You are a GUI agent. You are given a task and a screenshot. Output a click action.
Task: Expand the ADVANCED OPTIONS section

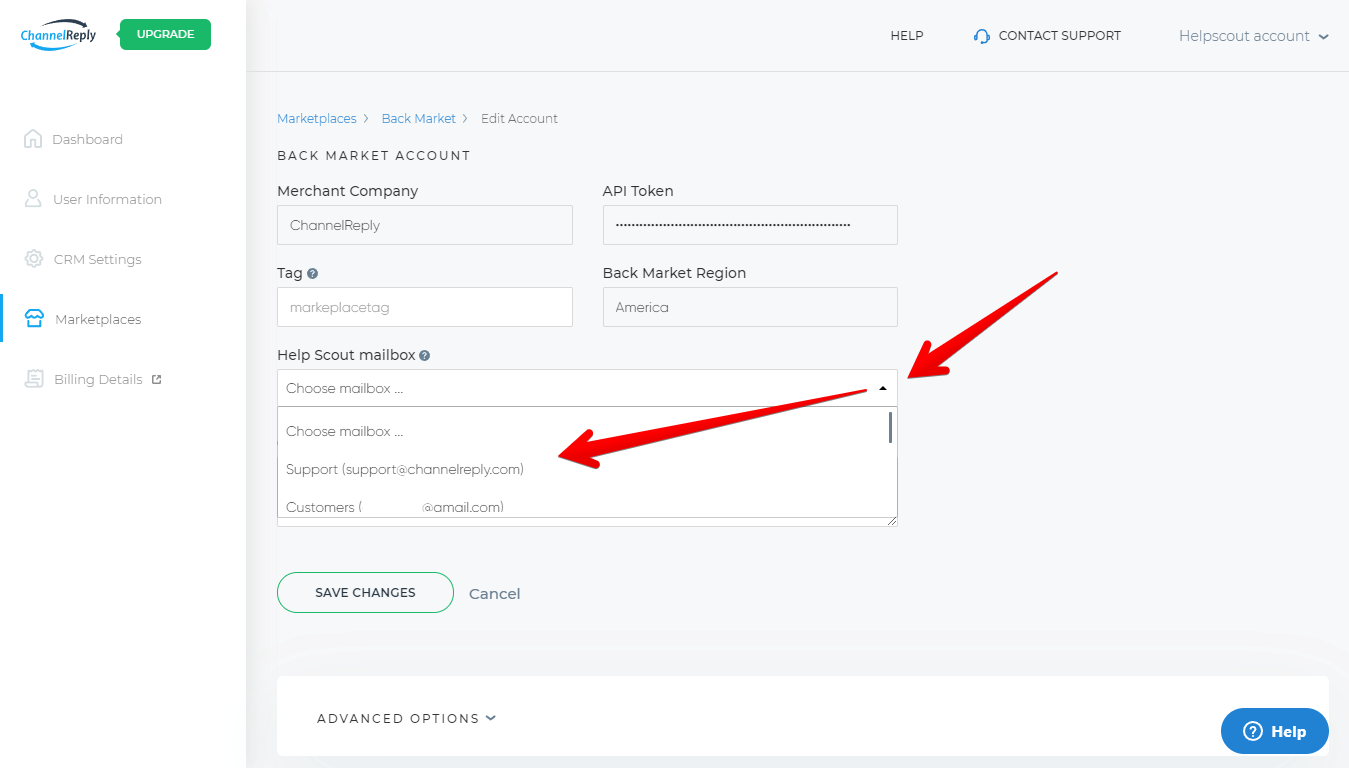pos(406,718)
